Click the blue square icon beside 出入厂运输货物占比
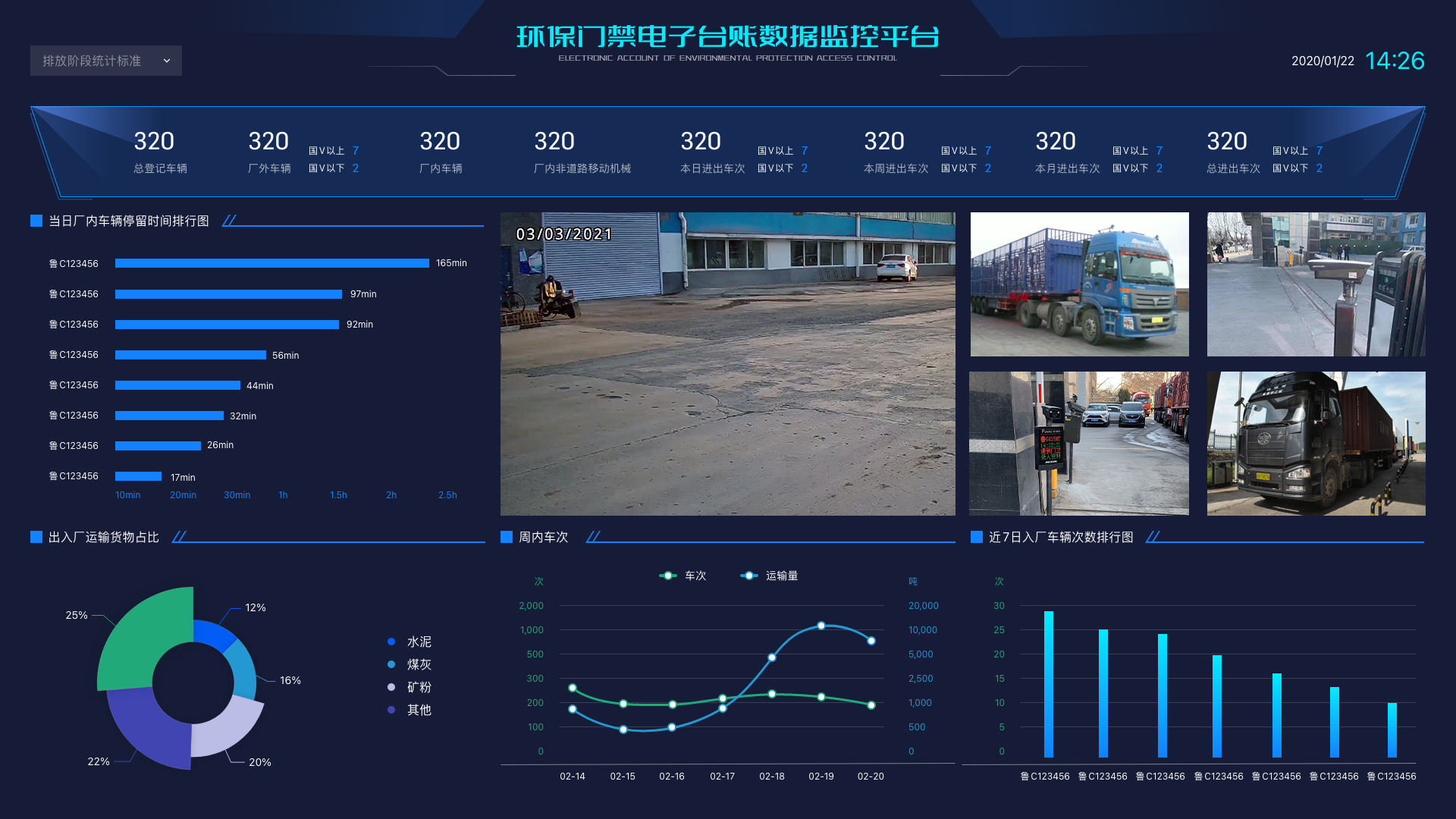This screenshot has width=1456, height=819. pos(36,536)
